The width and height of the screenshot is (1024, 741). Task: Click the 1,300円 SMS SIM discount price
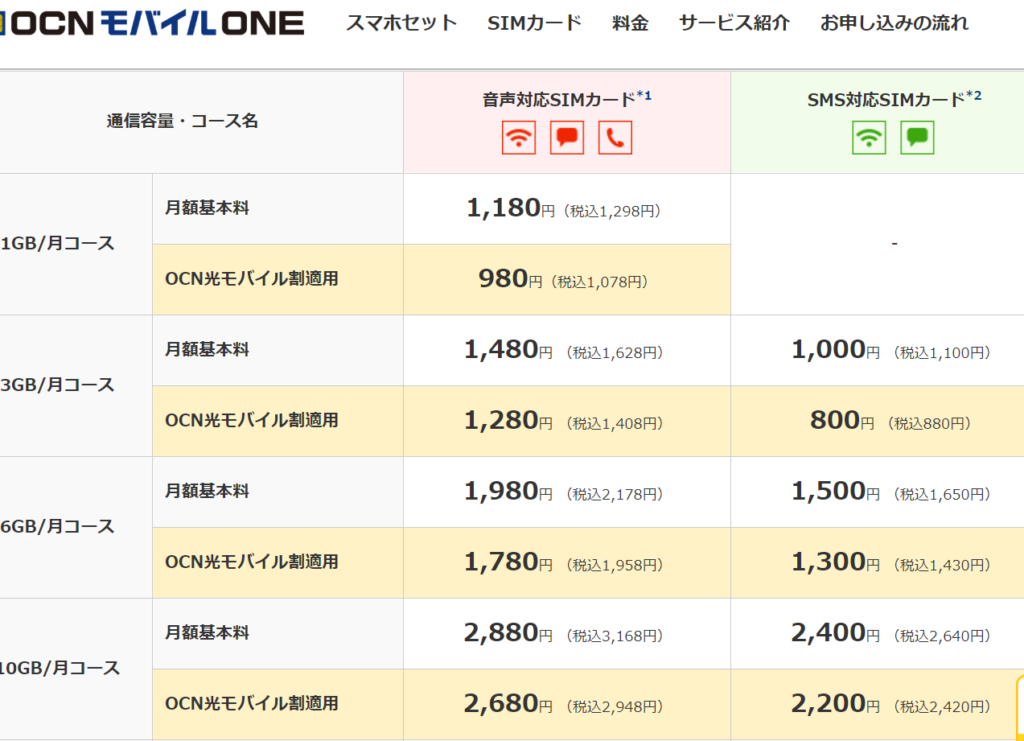click(891, 563)
